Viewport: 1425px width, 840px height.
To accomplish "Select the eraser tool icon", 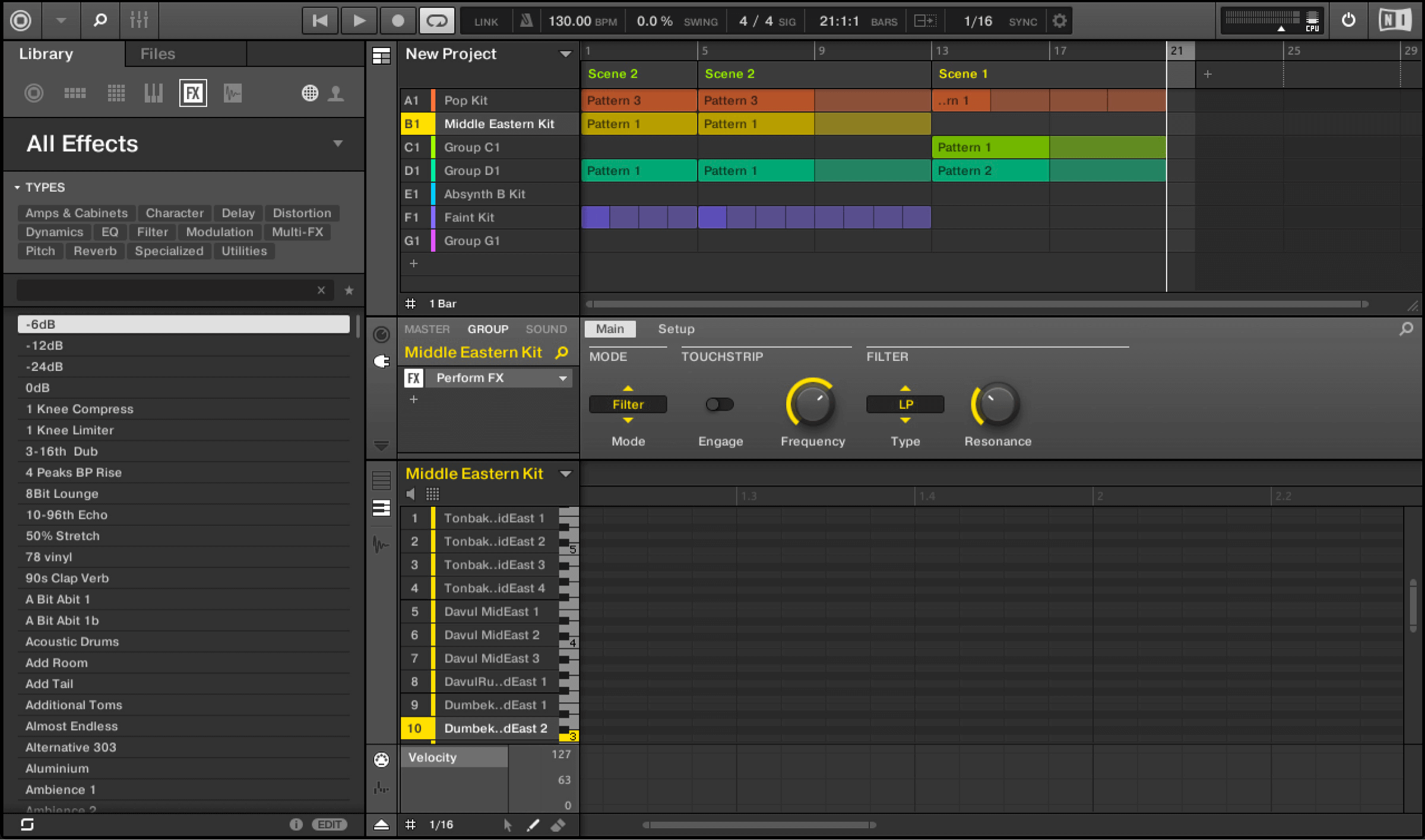I will tap(558, 825).
